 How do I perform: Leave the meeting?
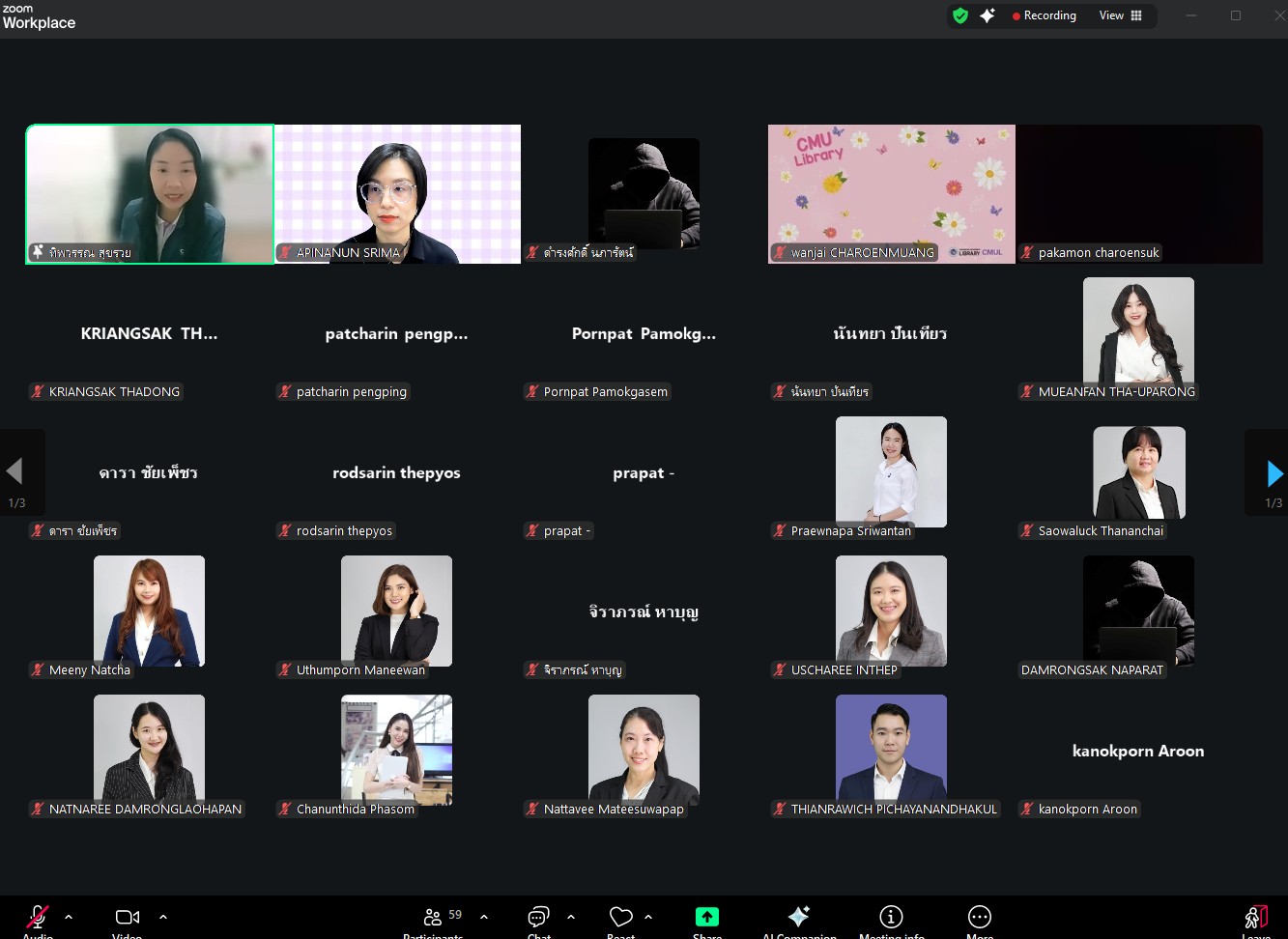click(1255, 918)
